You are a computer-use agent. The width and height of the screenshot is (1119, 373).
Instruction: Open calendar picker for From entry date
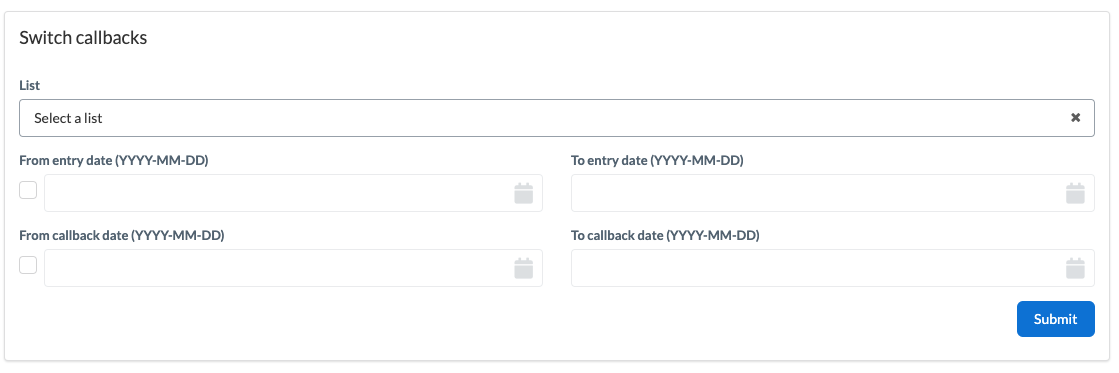[x=524, y=193]
